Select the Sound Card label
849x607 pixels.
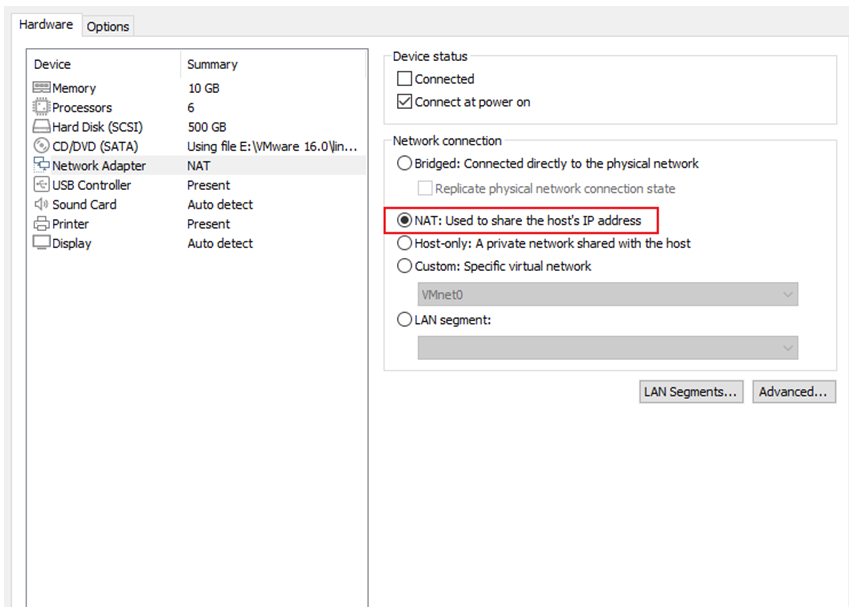coord(84,205)
